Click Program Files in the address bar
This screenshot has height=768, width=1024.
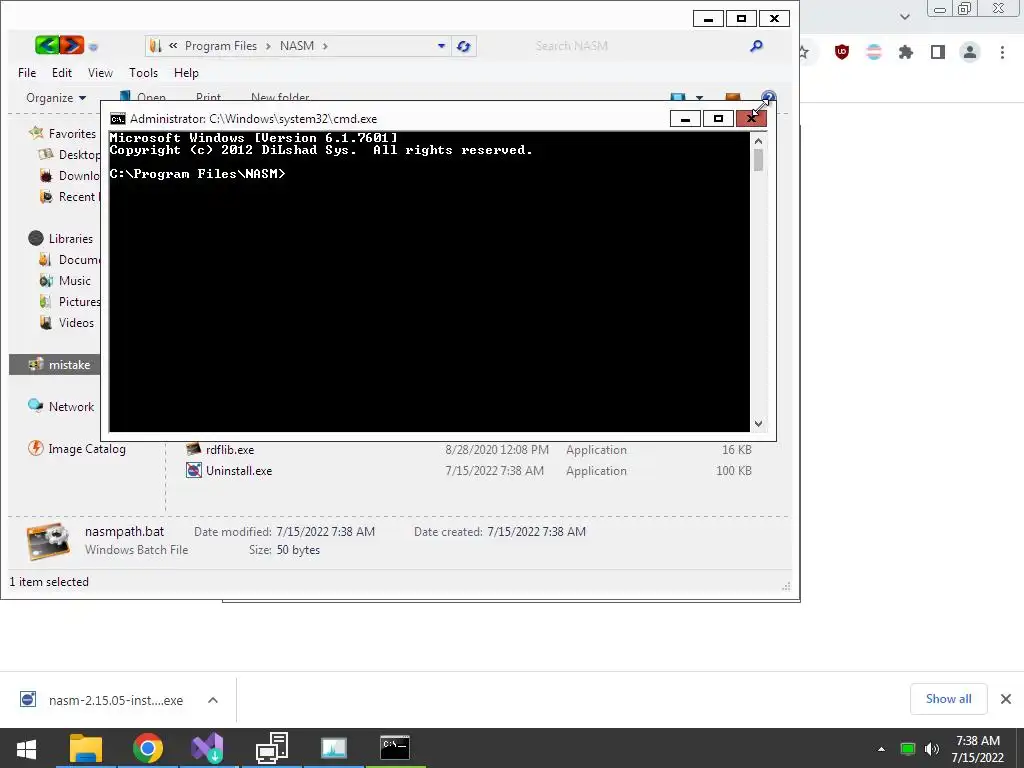(x=221, y=46)
